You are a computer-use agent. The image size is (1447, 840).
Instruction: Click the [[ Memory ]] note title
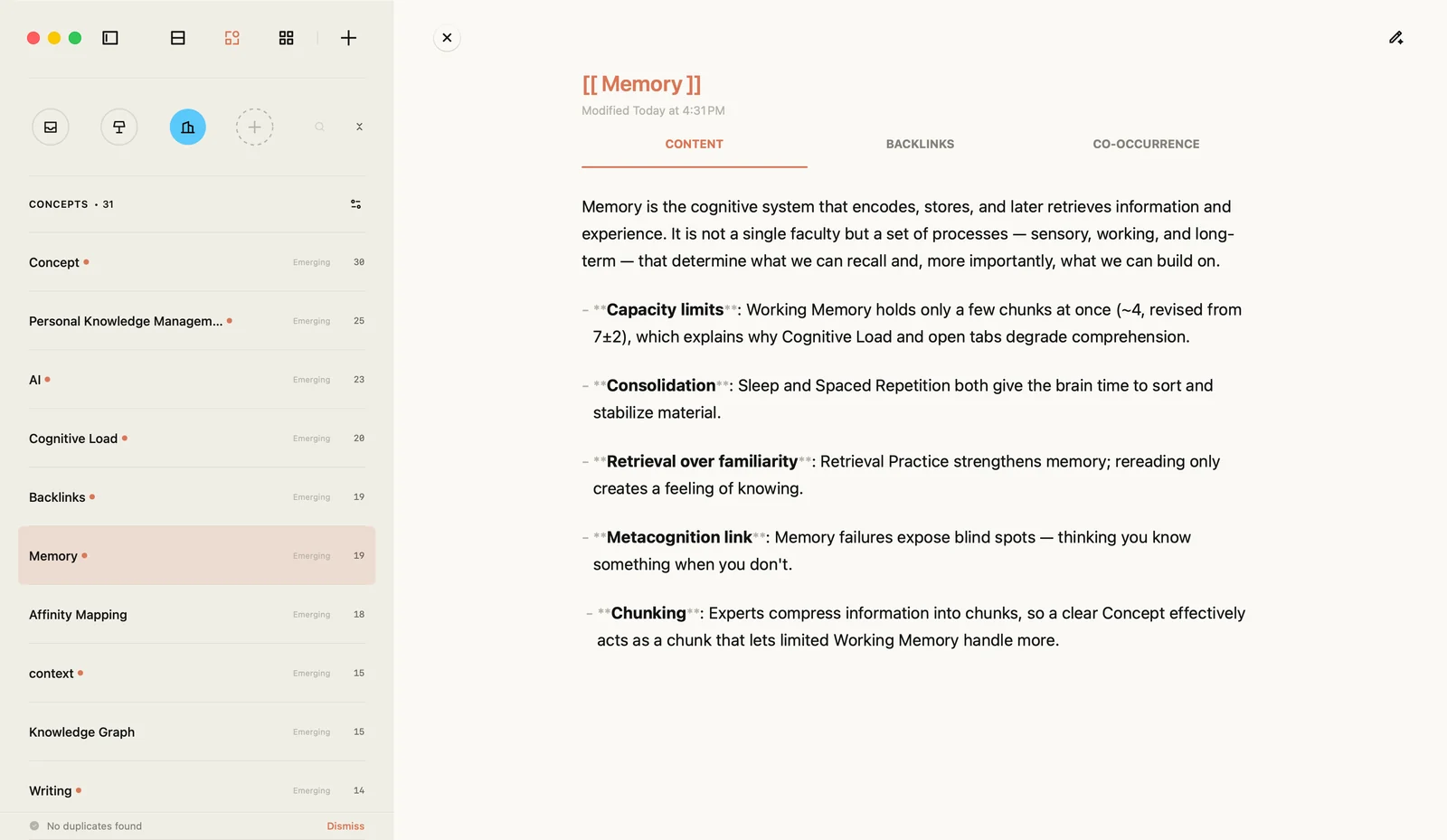[641, 84]
